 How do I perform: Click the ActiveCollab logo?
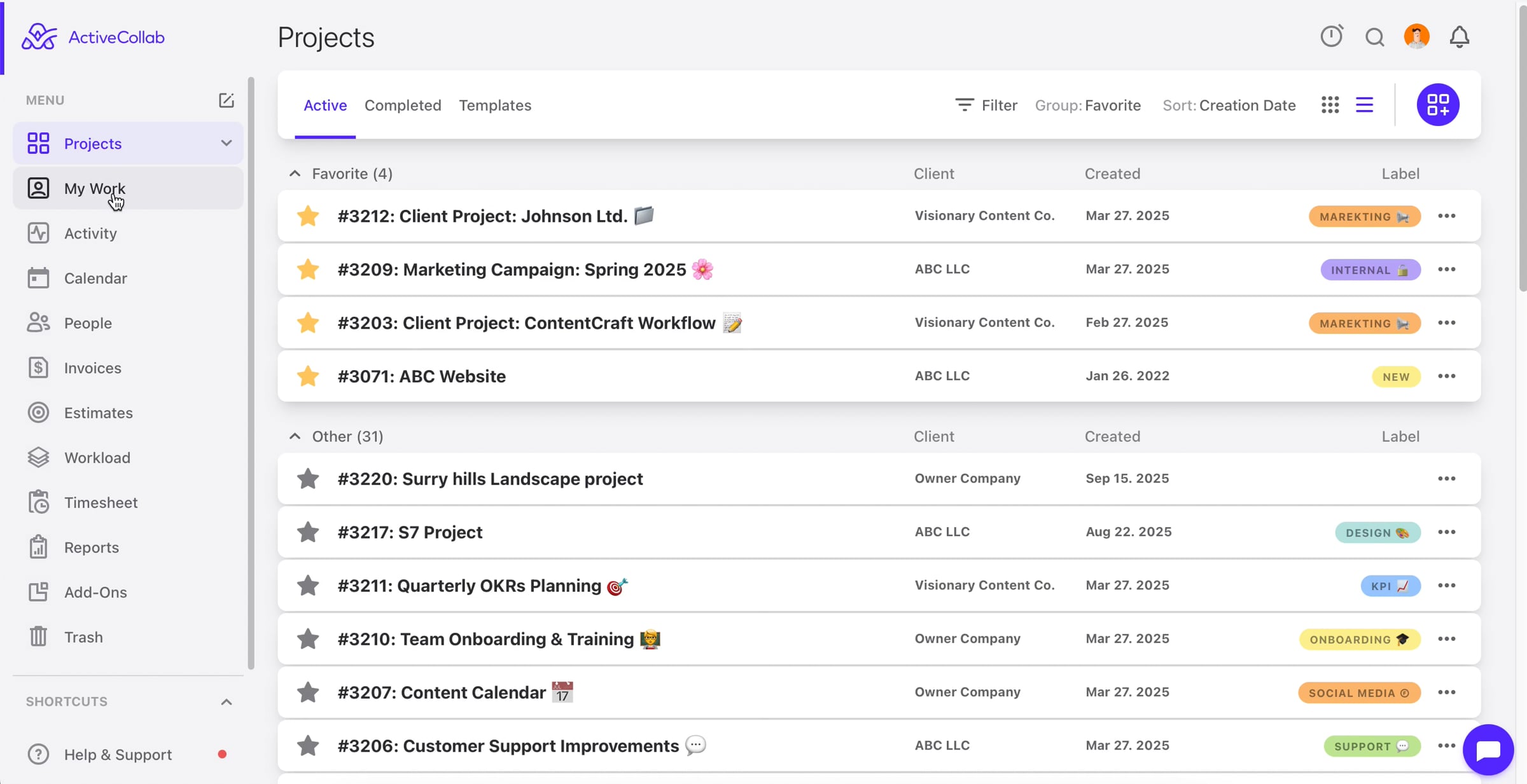point(93,37)
